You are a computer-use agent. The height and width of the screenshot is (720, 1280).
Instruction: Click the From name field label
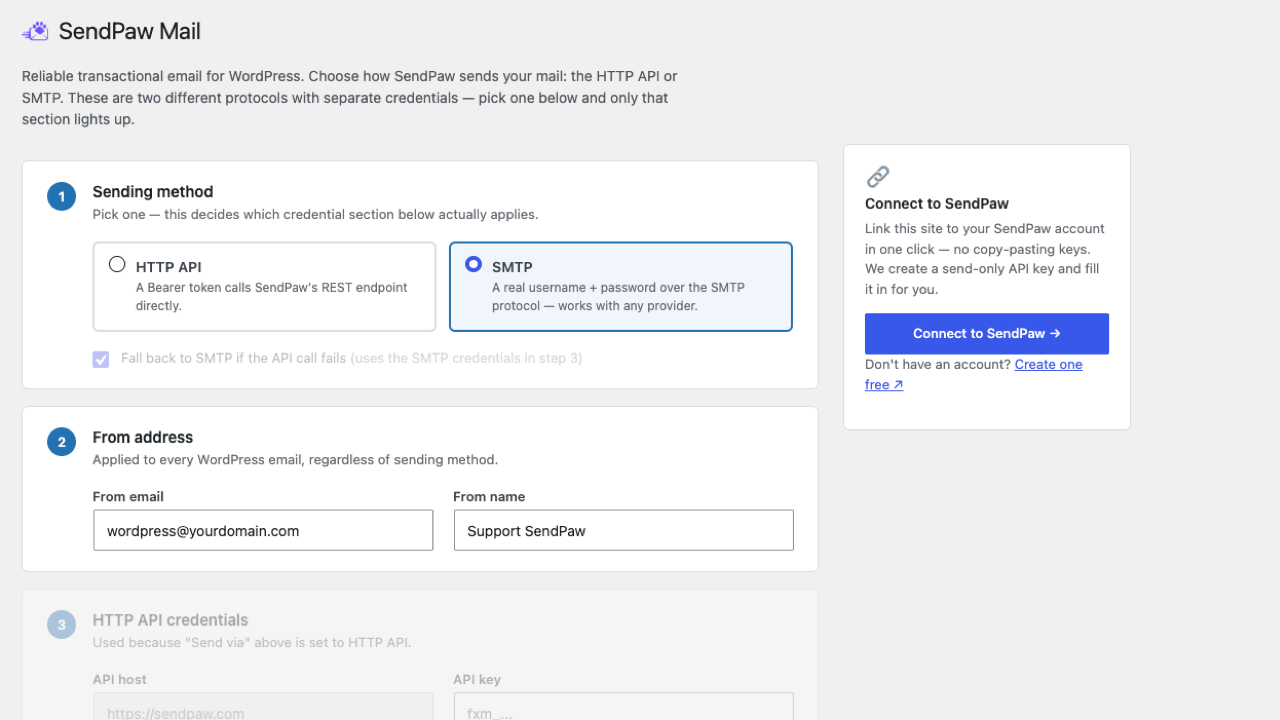click(x=489, y=497)
